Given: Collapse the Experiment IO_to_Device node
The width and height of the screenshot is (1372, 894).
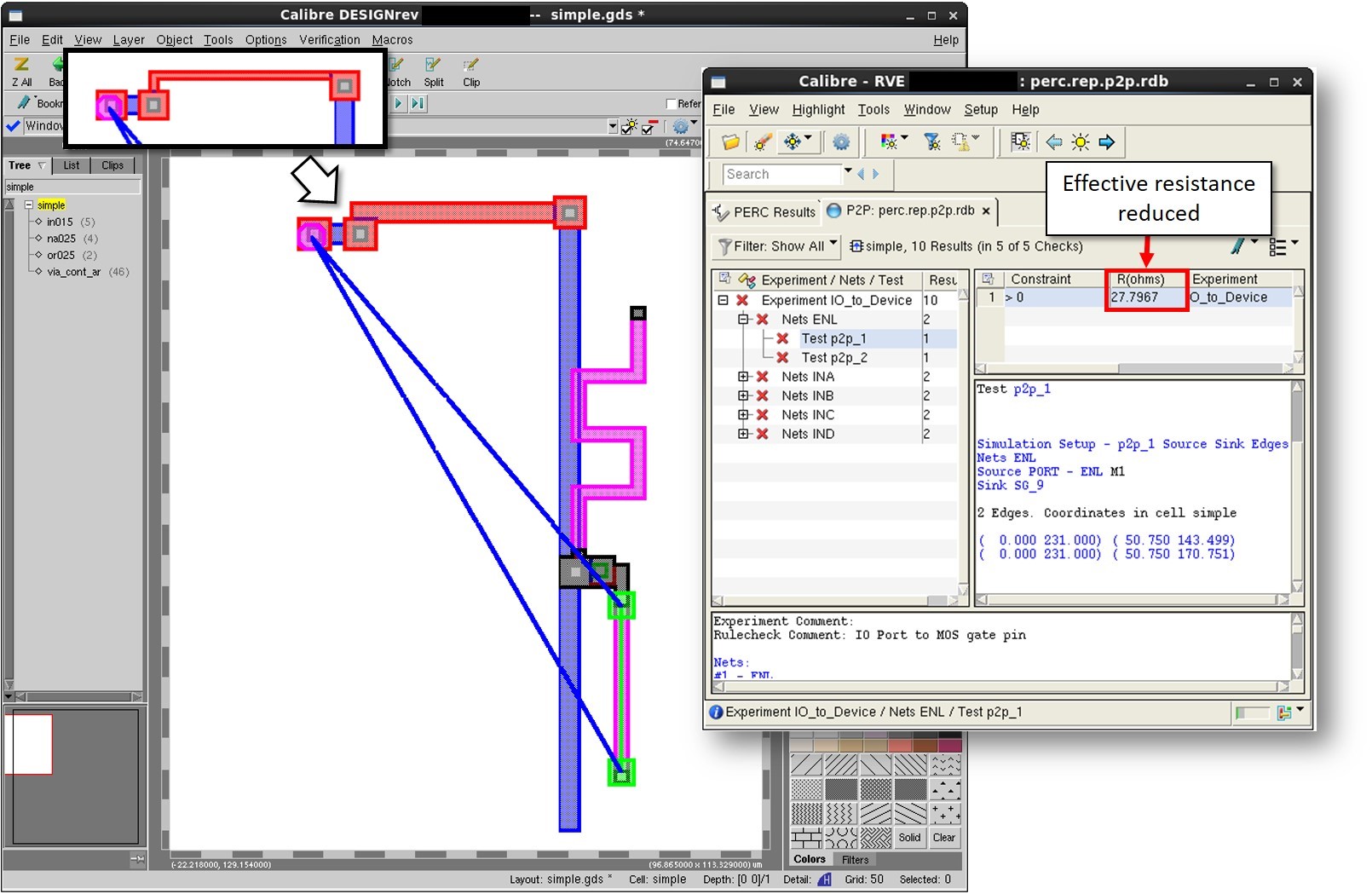Looking at the screenshot, I should 723,301.
